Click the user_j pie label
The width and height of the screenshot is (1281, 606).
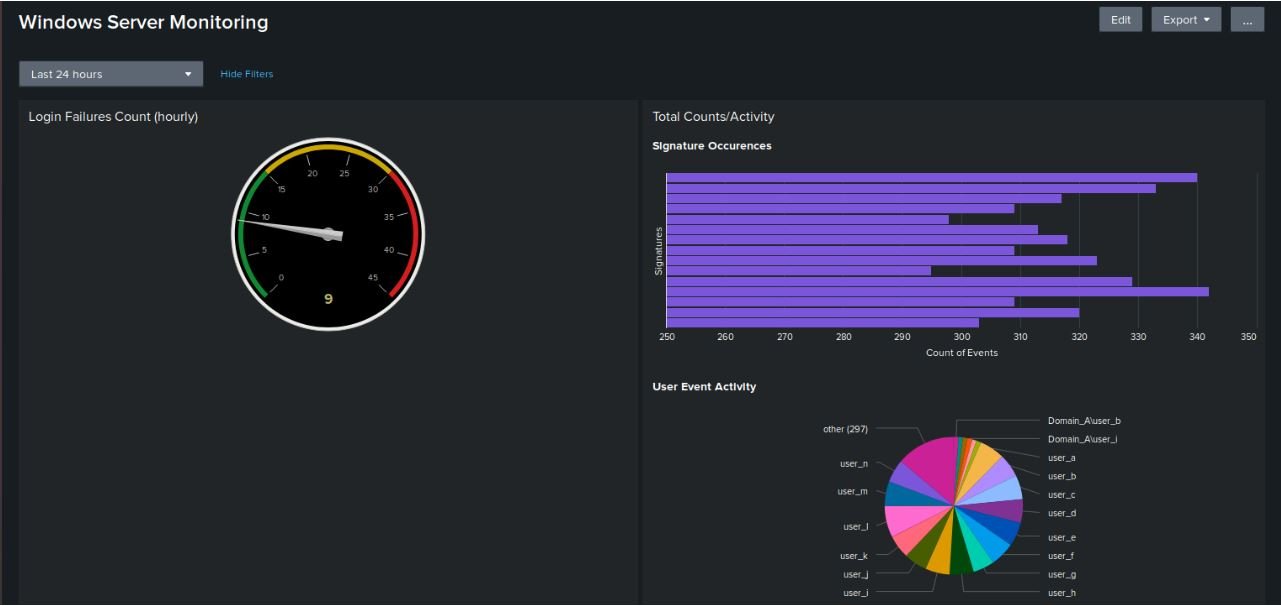[855, 575]
